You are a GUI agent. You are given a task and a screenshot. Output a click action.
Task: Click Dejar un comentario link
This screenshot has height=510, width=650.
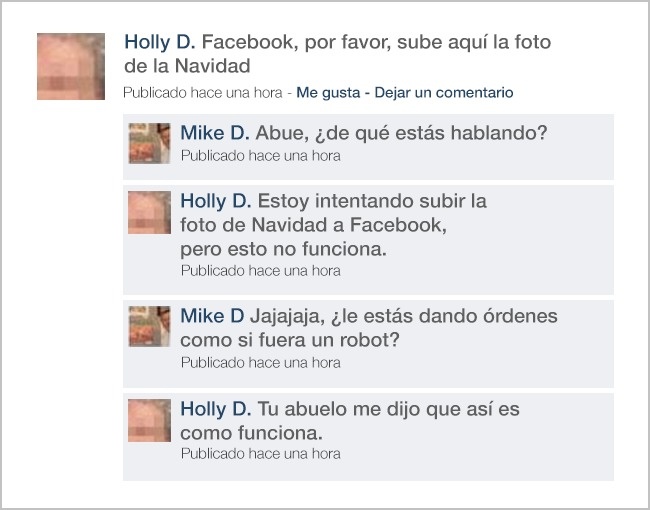(x=444, y=92)
